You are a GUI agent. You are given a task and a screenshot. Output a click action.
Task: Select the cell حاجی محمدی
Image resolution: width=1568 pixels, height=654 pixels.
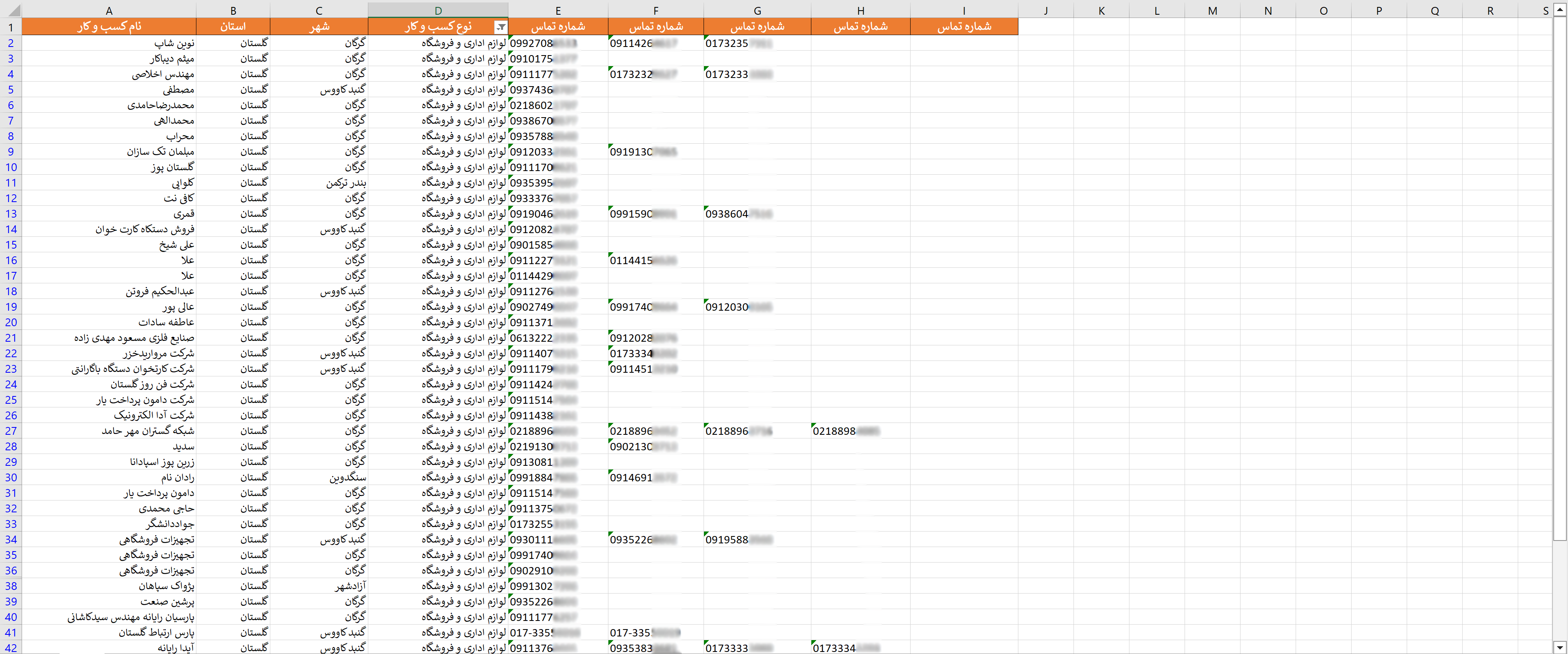[x=109, y=509]
